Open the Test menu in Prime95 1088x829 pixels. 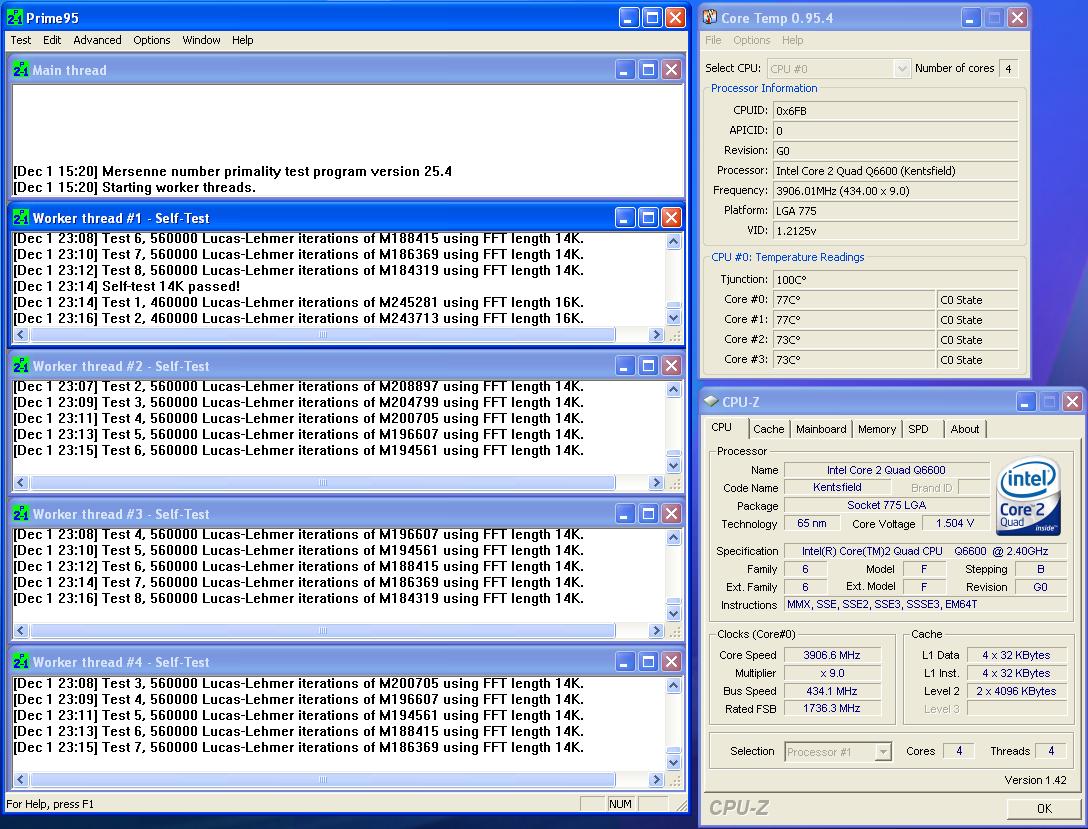21,40
